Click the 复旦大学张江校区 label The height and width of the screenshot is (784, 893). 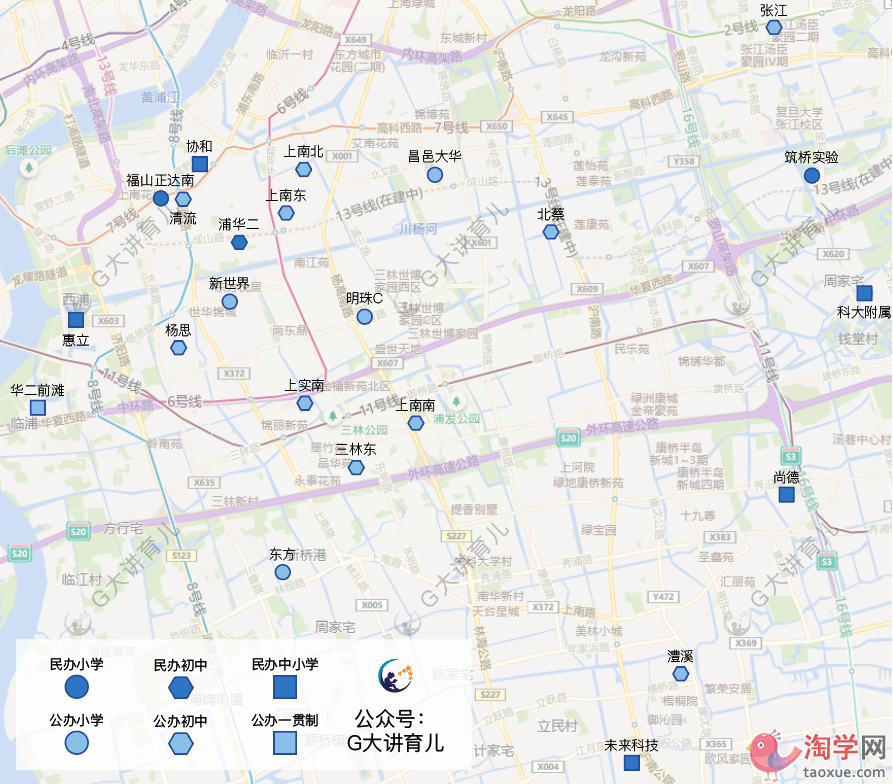[799, 118]
